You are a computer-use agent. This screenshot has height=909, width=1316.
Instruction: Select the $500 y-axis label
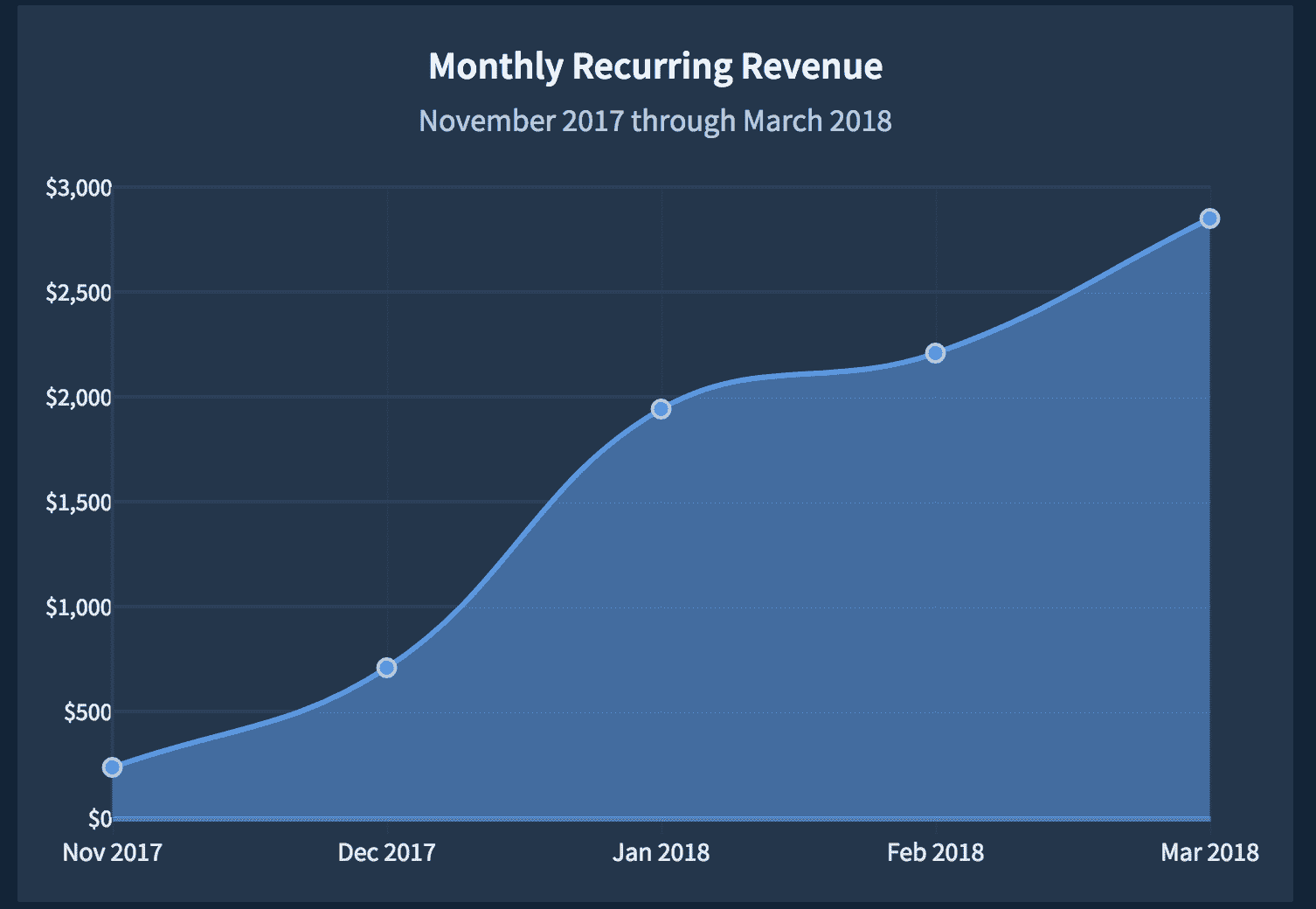(x=87, y=712)
